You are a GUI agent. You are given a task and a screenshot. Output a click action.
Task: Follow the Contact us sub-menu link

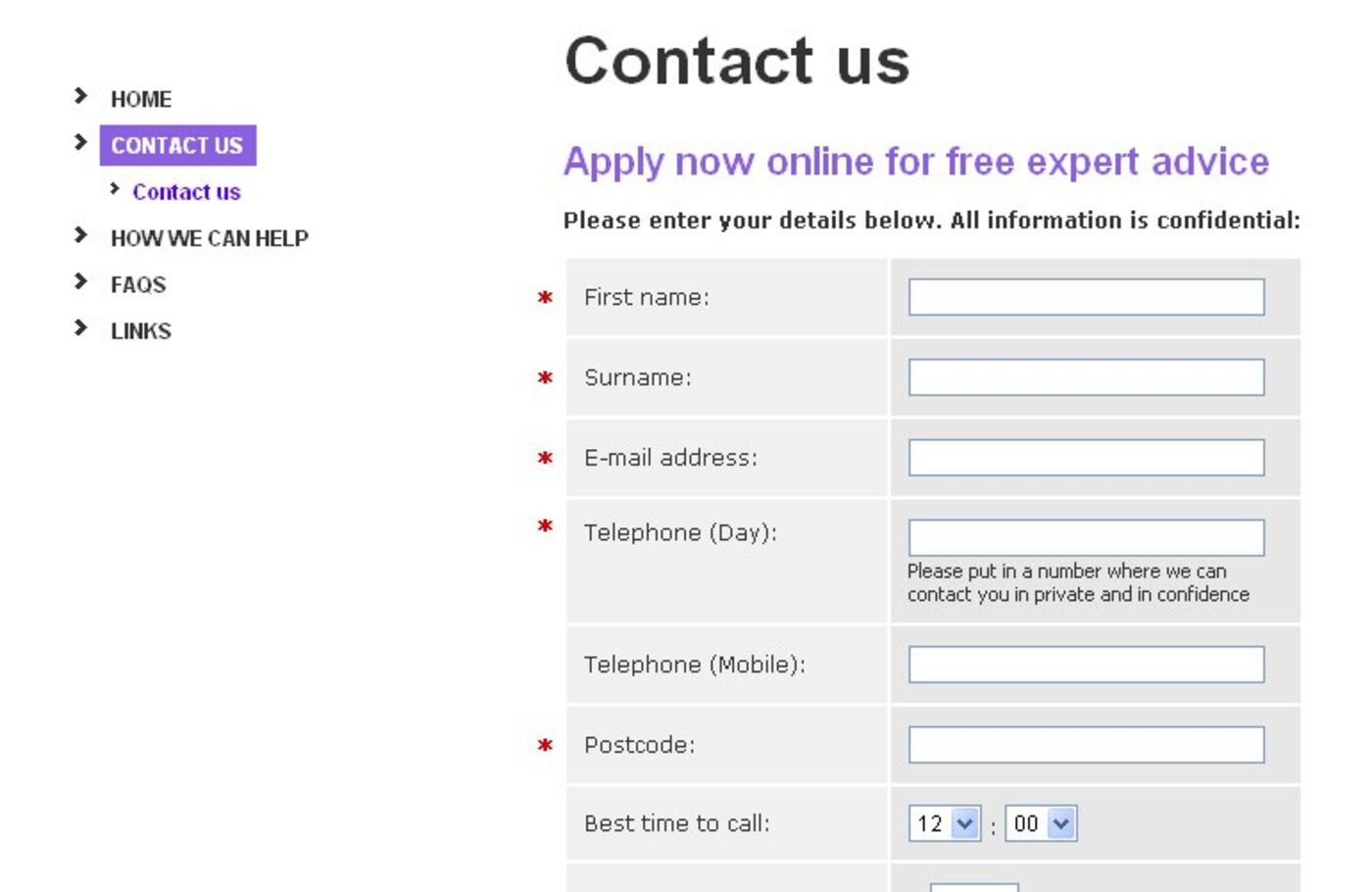[x=186, y=192]
